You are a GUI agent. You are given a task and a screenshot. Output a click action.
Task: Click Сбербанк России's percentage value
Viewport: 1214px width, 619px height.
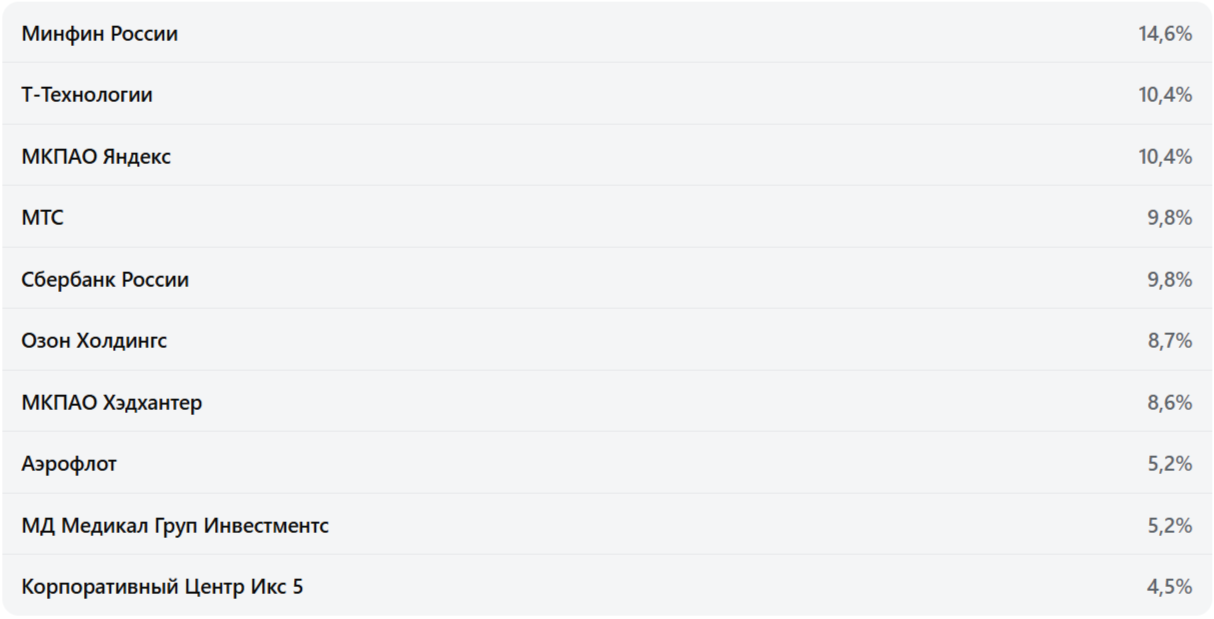click(1169, 280)
